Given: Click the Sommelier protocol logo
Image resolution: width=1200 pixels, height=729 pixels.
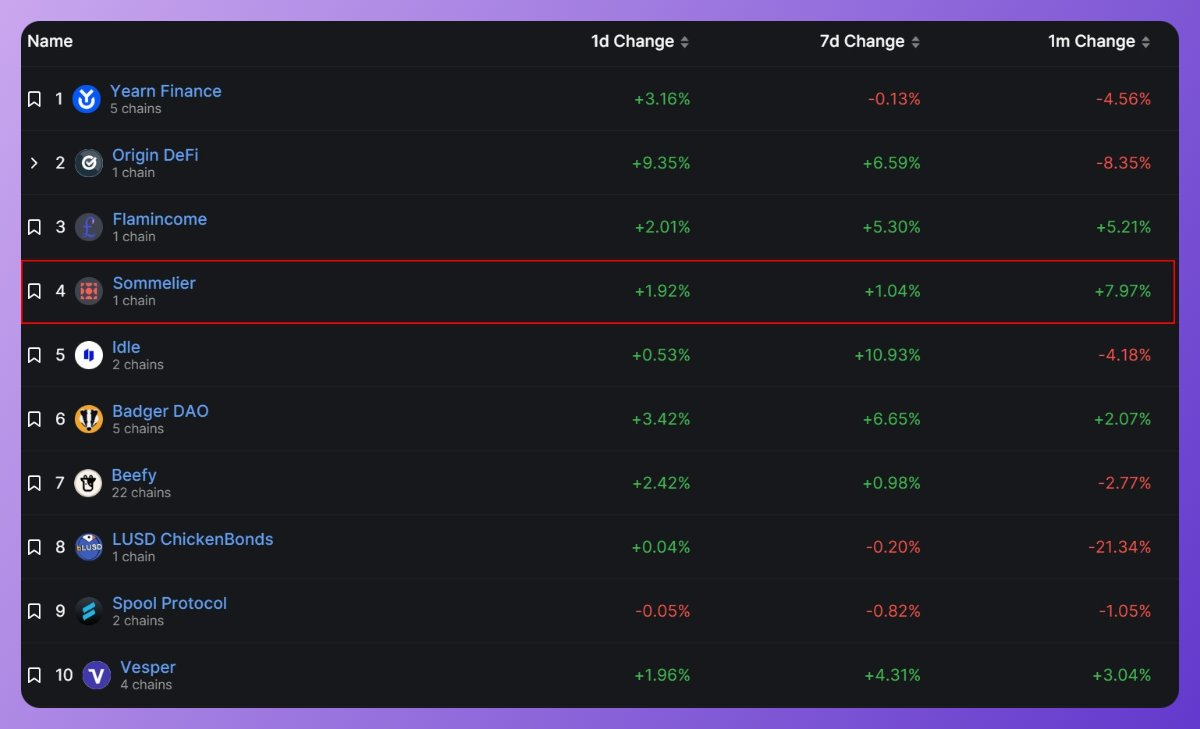Looking at the screenshot, I should (87, 291).
